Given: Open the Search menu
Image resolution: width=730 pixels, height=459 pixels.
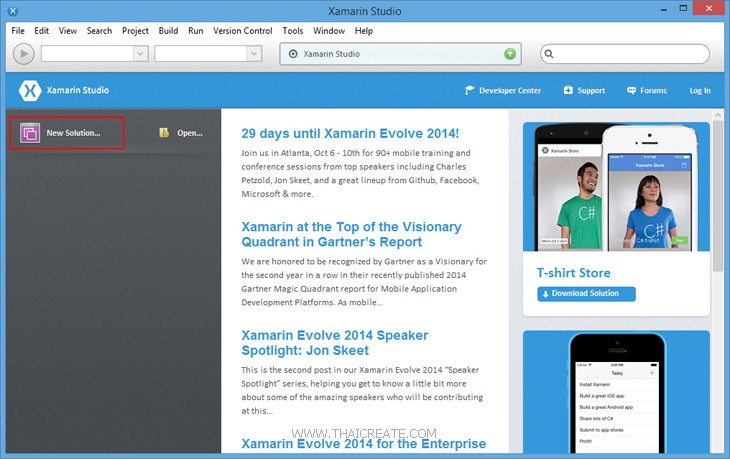Looking at the screenshot, I should [x=99, y=31].
